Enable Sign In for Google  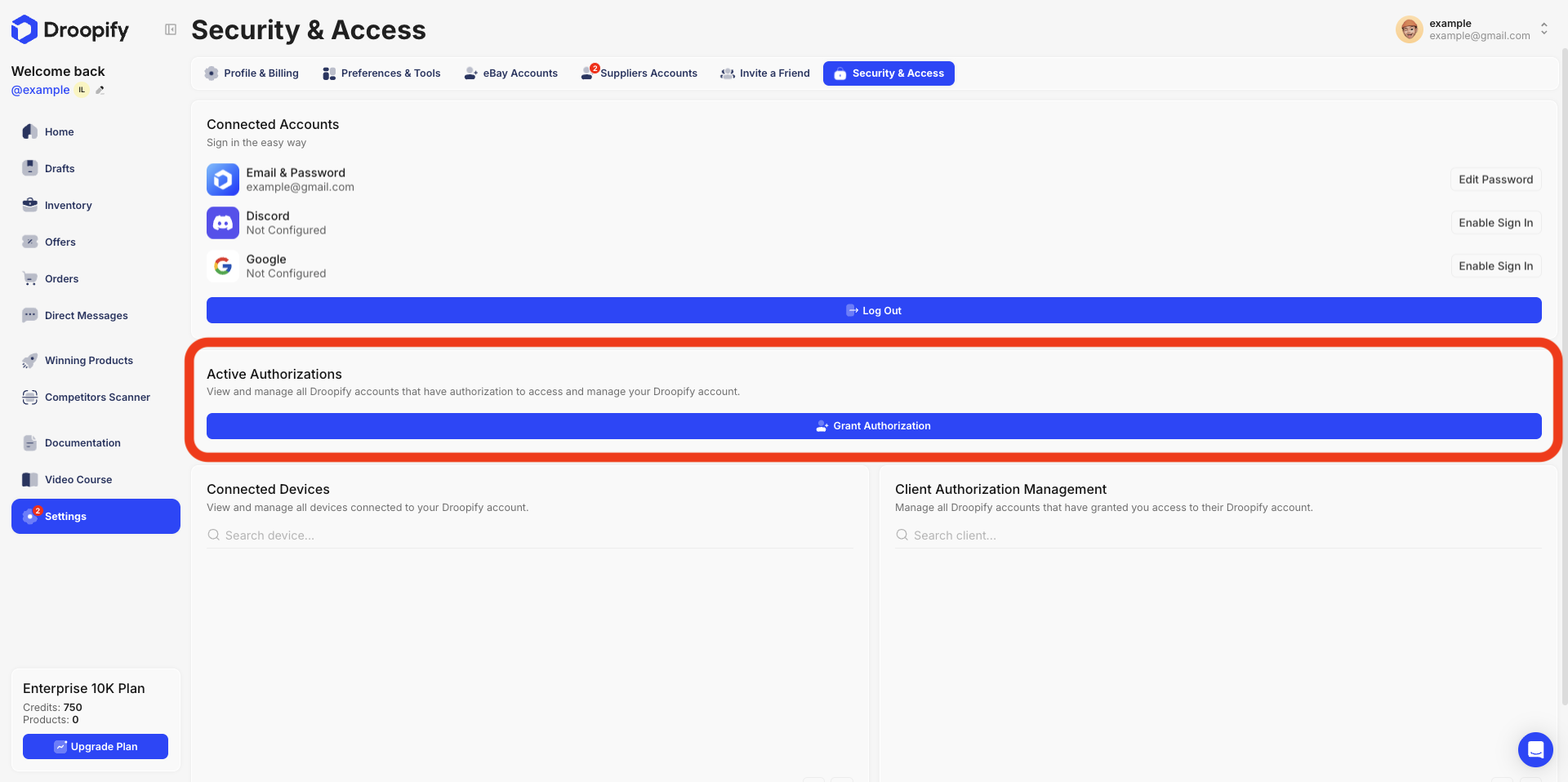(1495, 266)
